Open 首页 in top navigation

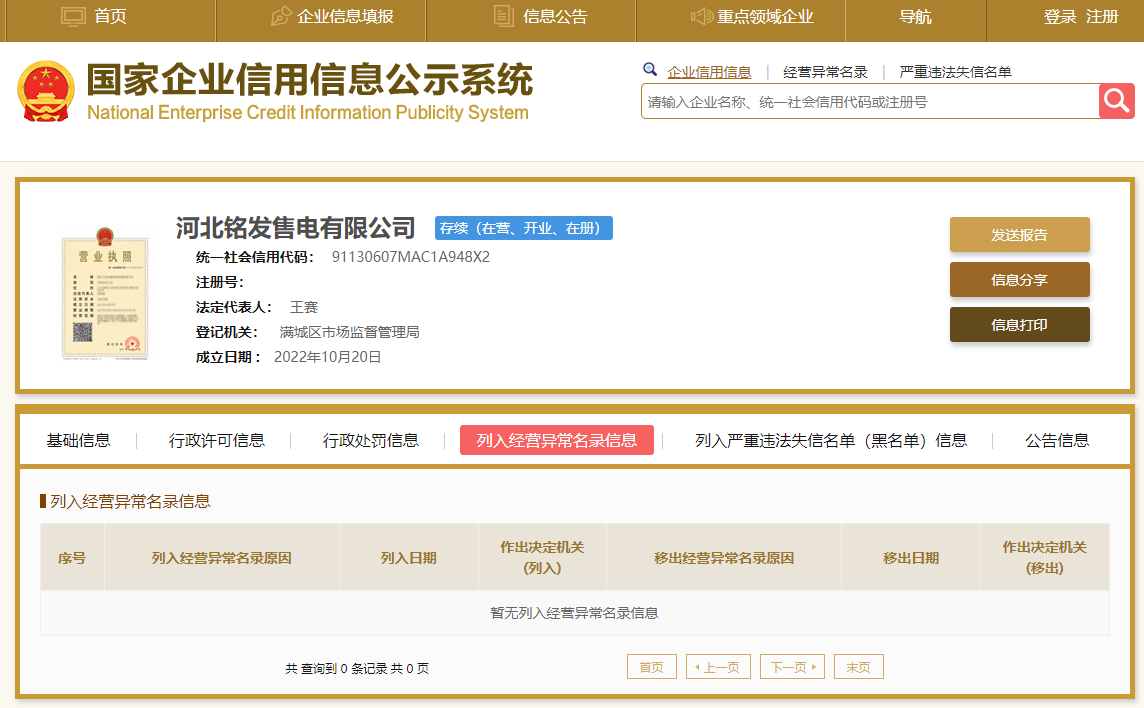[111, 17]
